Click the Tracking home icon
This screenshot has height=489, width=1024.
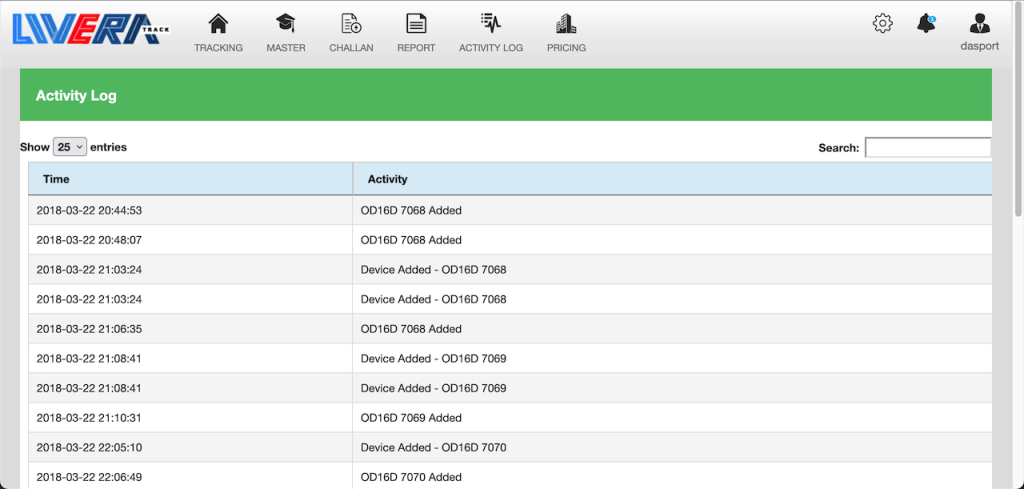point(218,23)
